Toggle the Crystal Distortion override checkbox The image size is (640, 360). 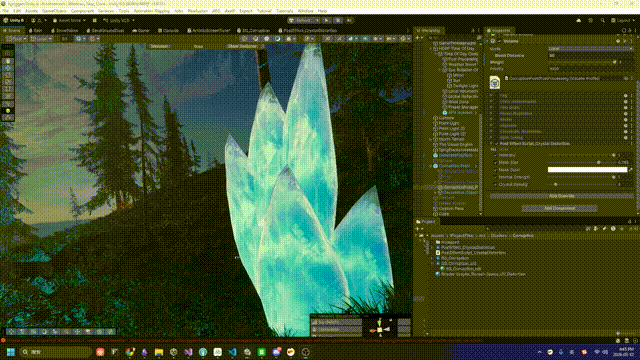496,144
